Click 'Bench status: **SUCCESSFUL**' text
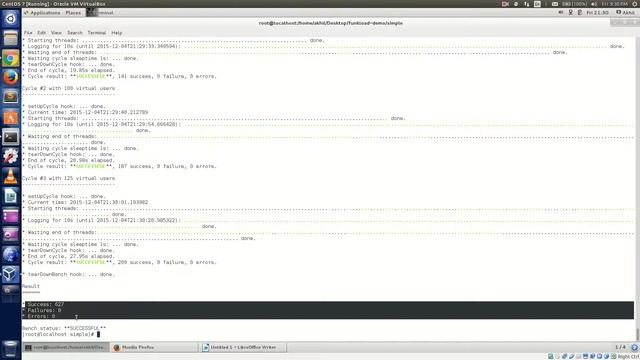Image resolution: width=640 pixels, height=360 pixels. [x=64, y=328]
